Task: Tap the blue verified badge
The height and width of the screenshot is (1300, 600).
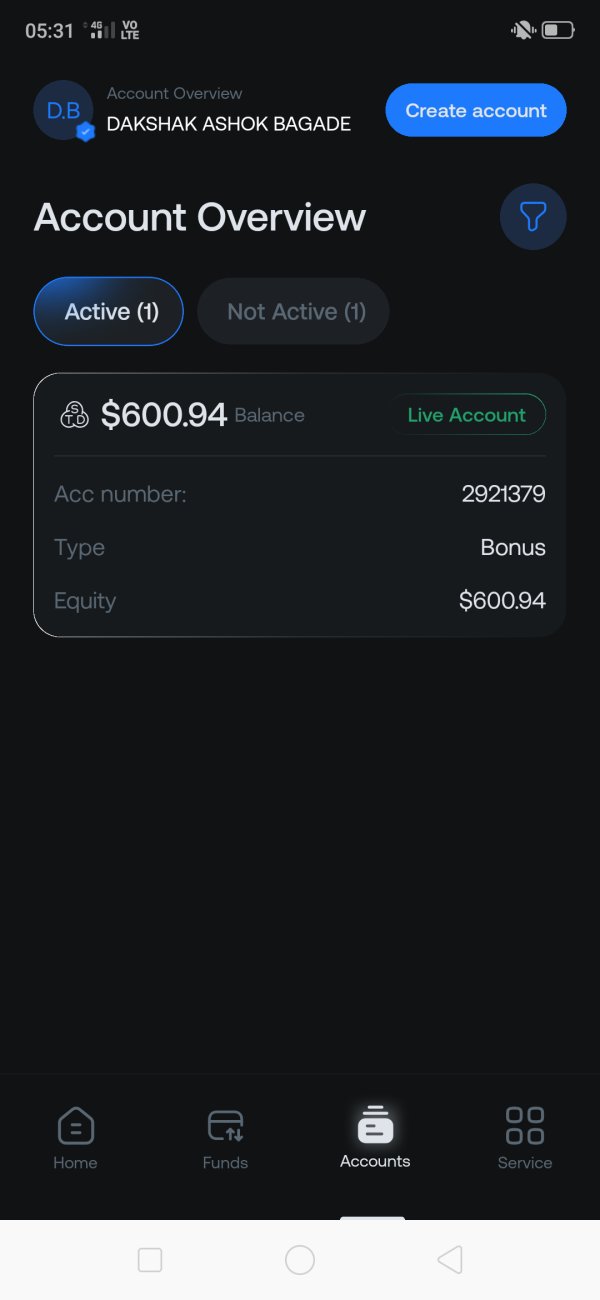Action: tap(86, 131)
